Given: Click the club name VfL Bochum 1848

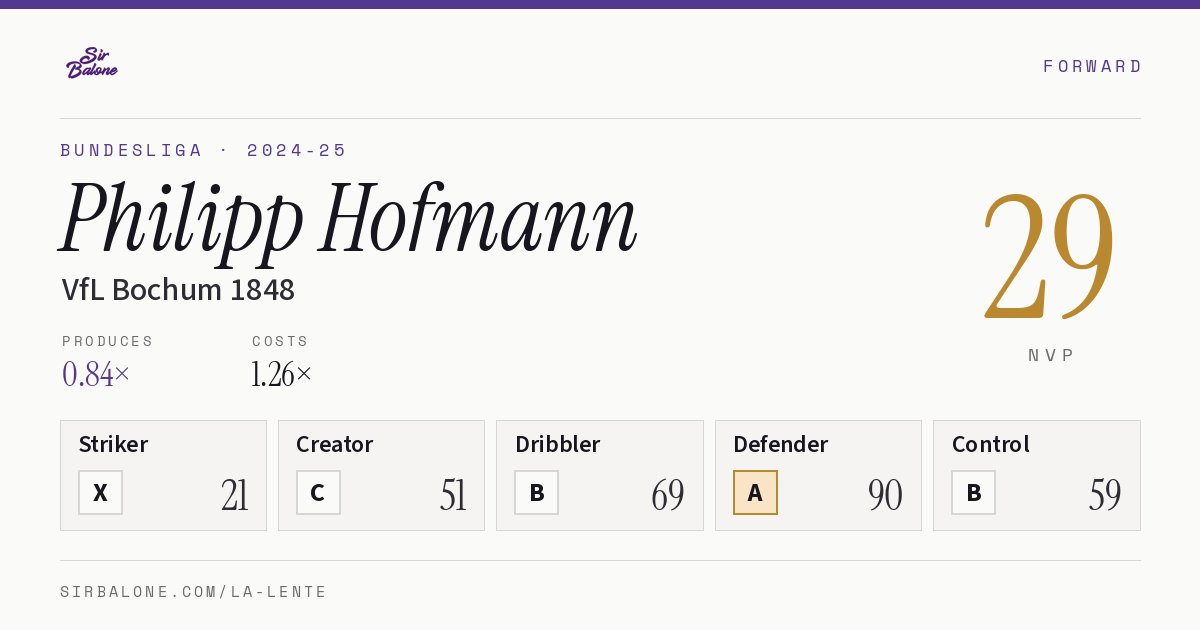Looking at the screenshot, I should coord(178,290).
